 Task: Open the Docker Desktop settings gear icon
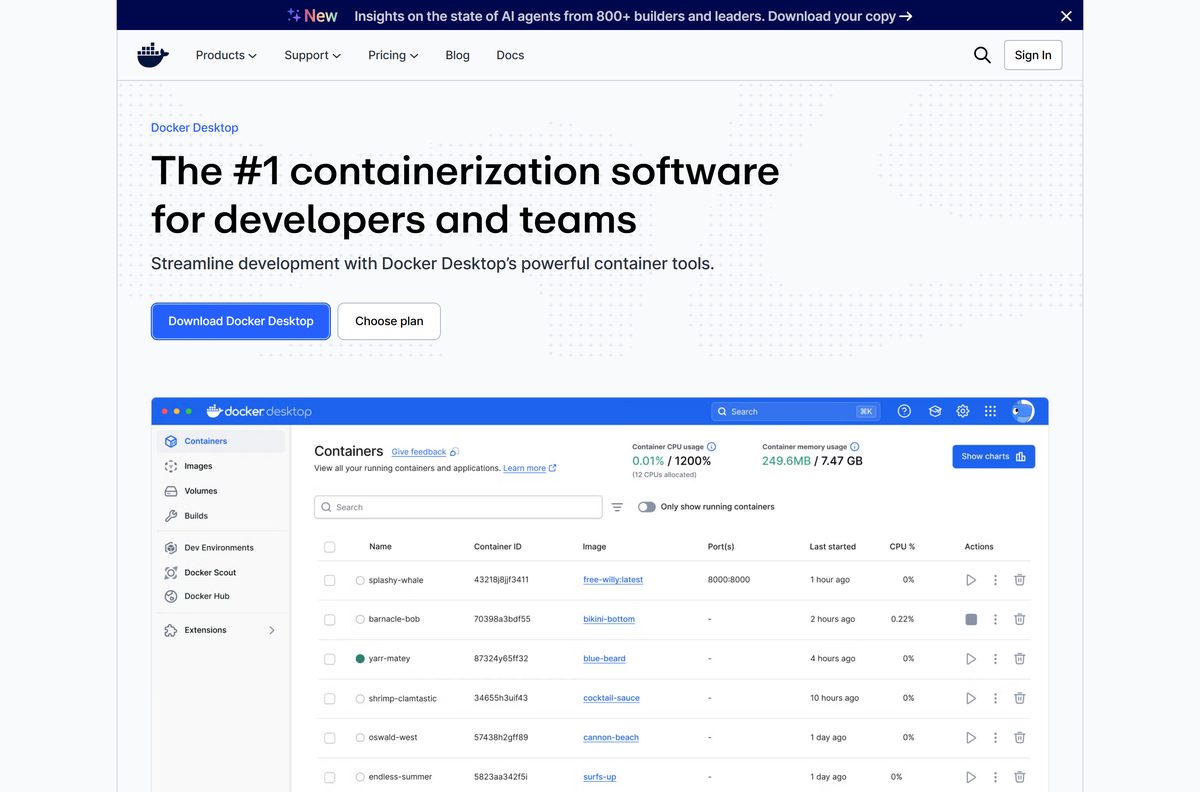(x=963, y=411)
